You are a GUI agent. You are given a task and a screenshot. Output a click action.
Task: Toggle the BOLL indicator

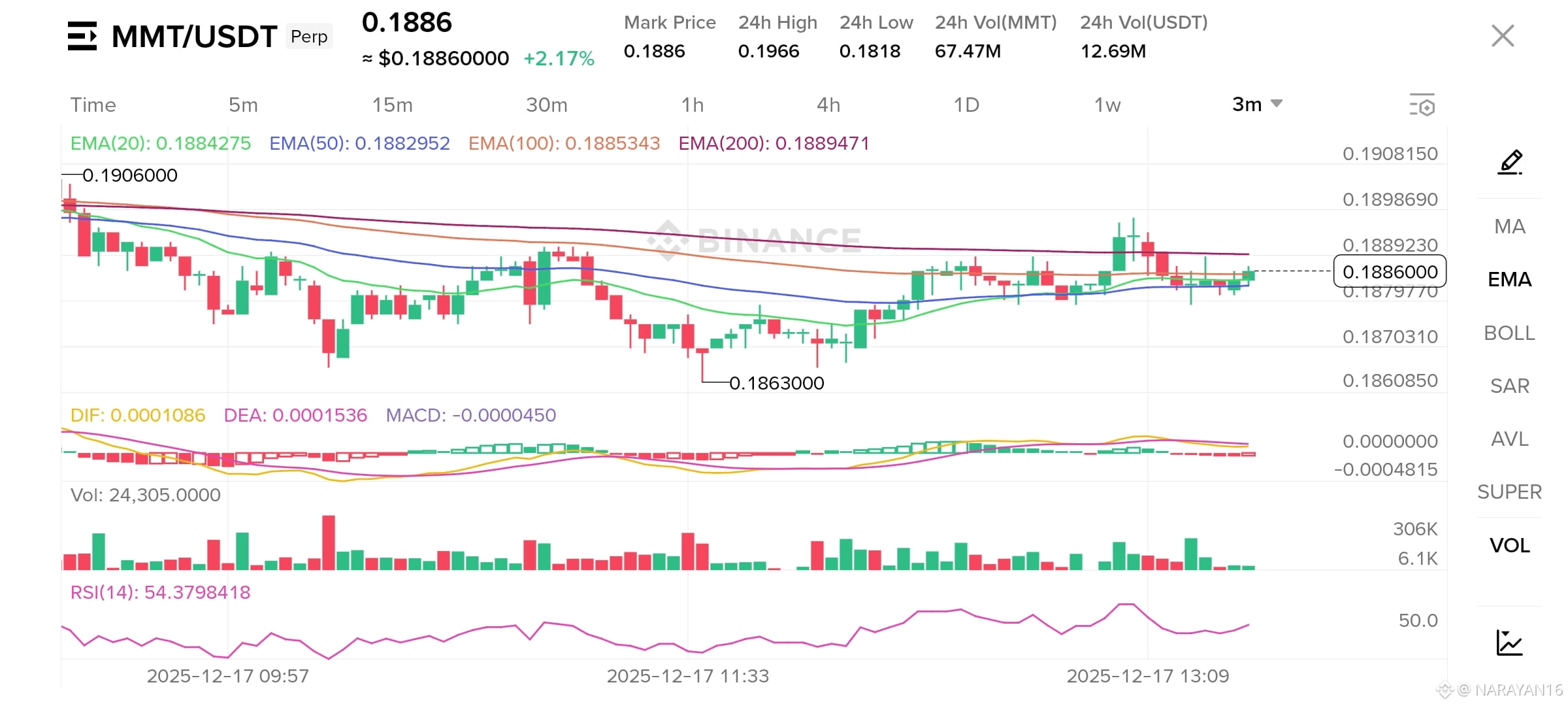1510,333
